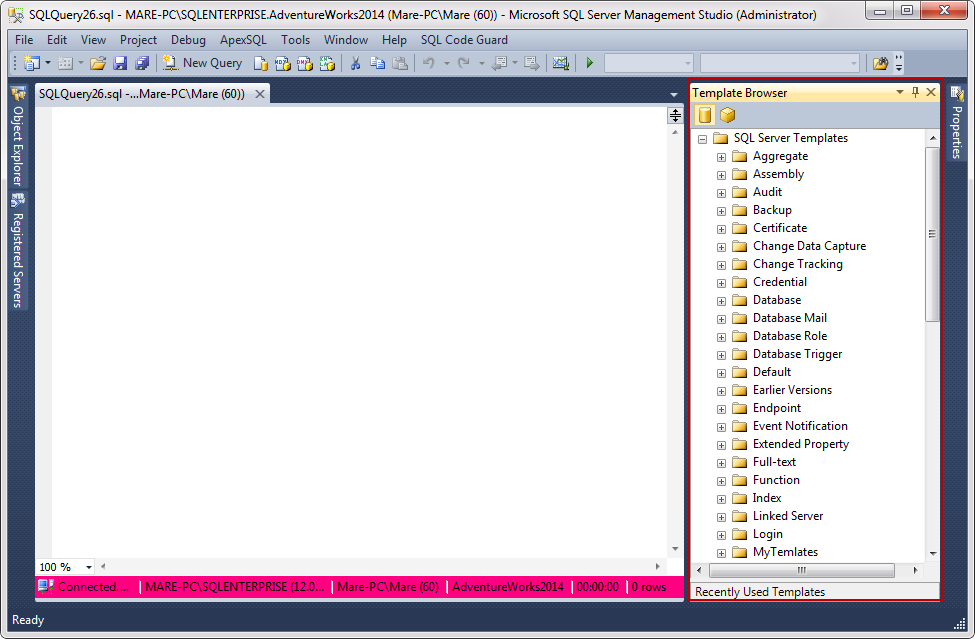975x639 pixels.
Task: Open the File menu
Action: tap(24, 40)
